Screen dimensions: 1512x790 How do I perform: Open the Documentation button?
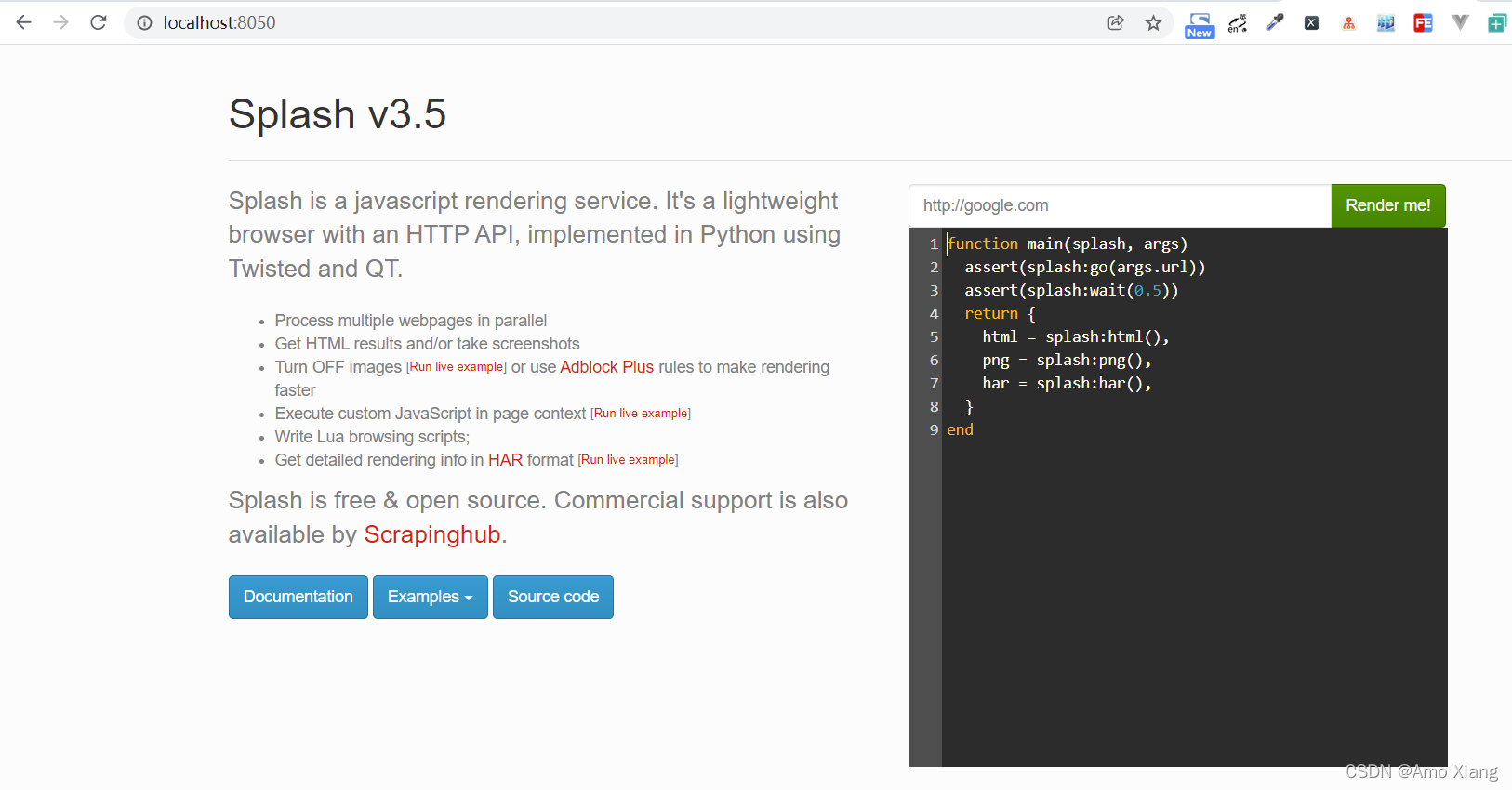[298, 597]
